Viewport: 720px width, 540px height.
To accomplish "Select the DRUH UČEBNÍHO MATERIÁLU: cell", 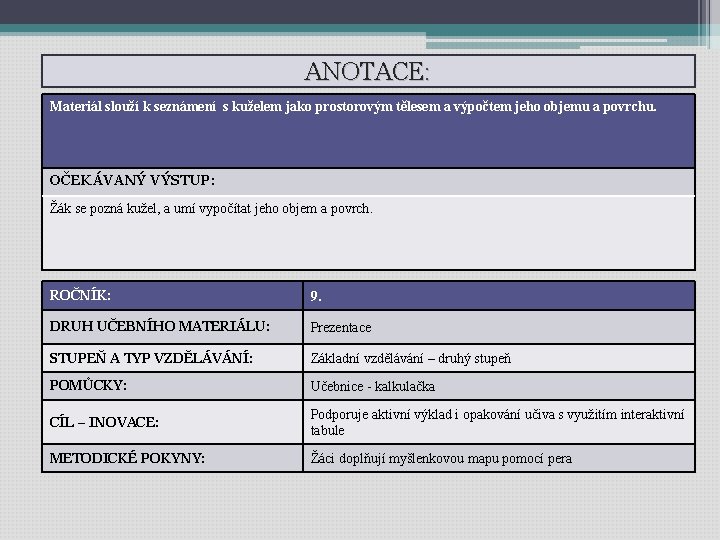I will [x=173, y=326].
